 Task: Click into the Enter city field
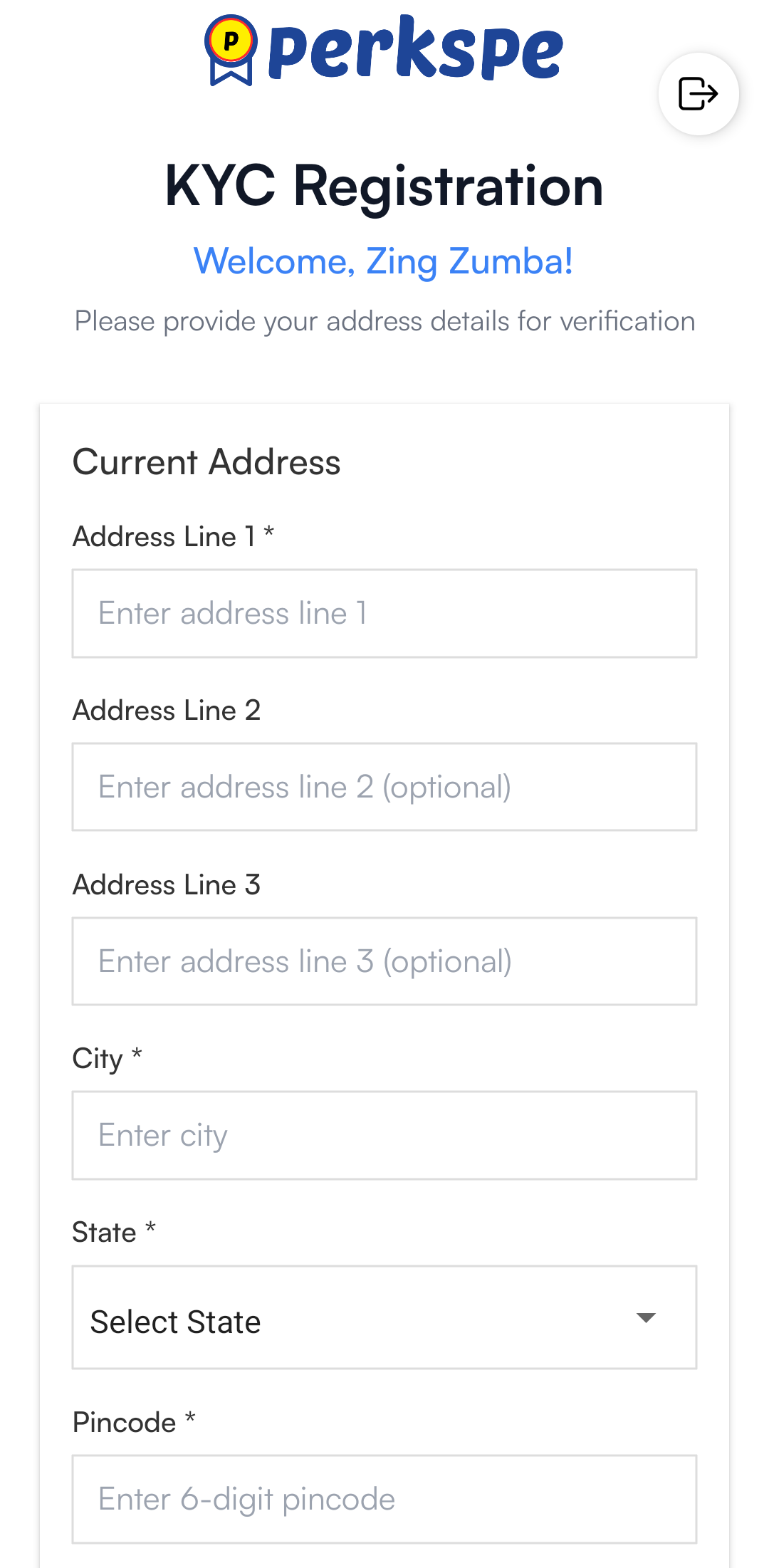[384, 1135]
